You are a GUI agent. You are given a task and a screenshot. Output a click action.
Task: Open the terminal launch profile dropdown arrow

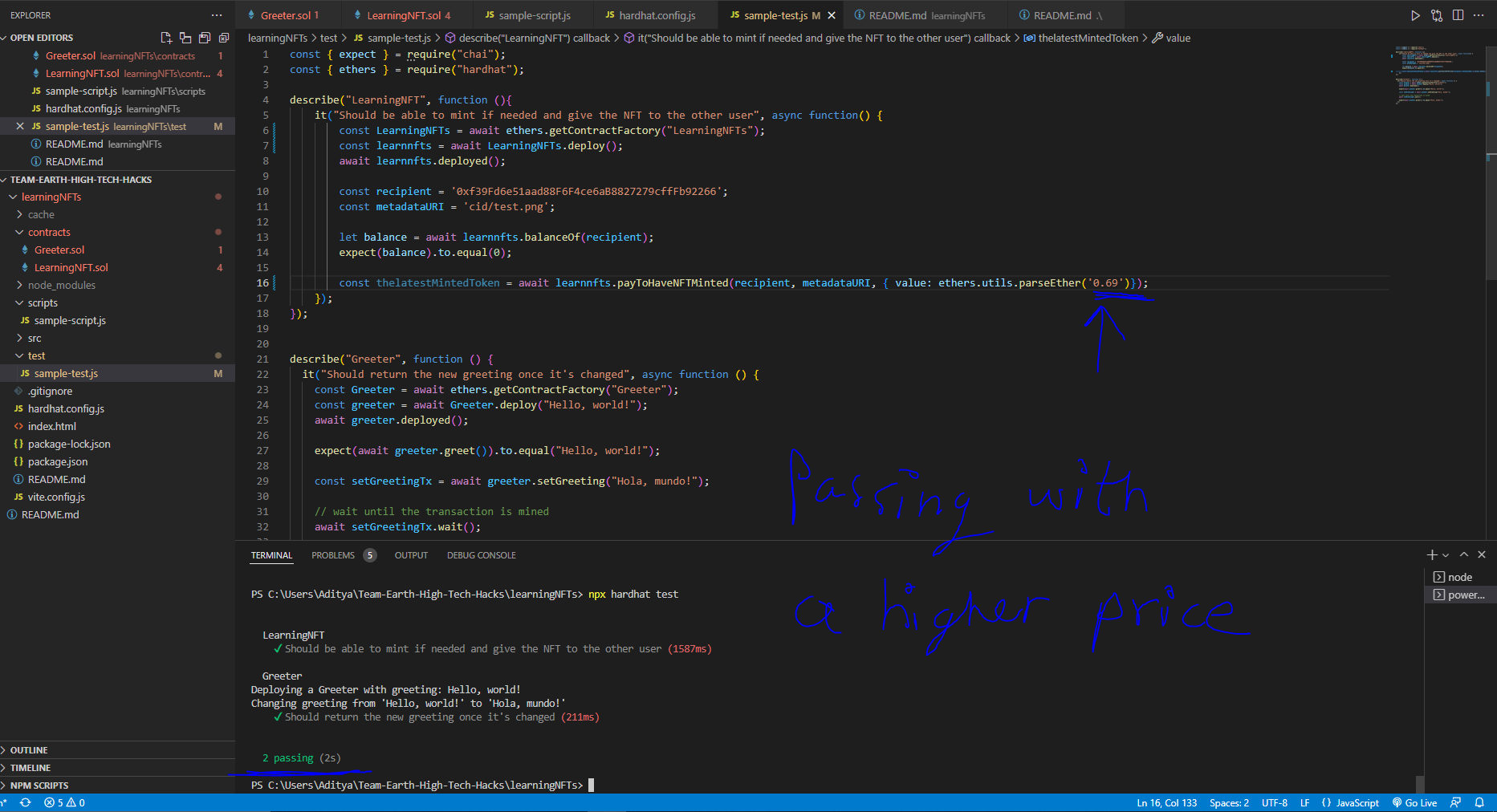tap(1446, 555)
